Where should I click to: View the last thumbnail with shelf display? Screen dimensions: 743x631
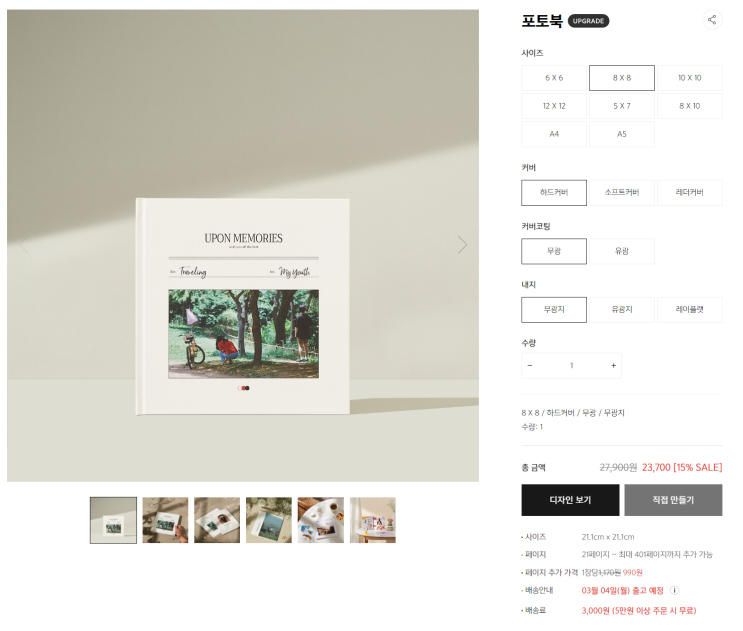[372, 520]
